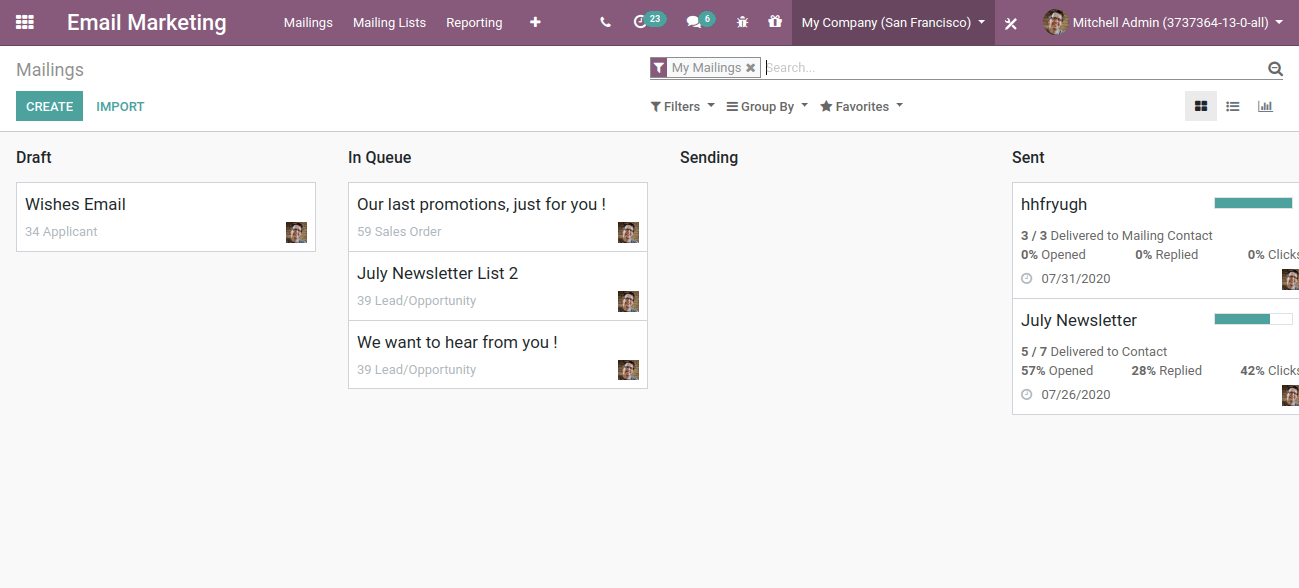Open the hhfryugh sent mailing
The height and width of the screenshot is (588, 1299).
pyautogui.click(x=1155, y=240)
